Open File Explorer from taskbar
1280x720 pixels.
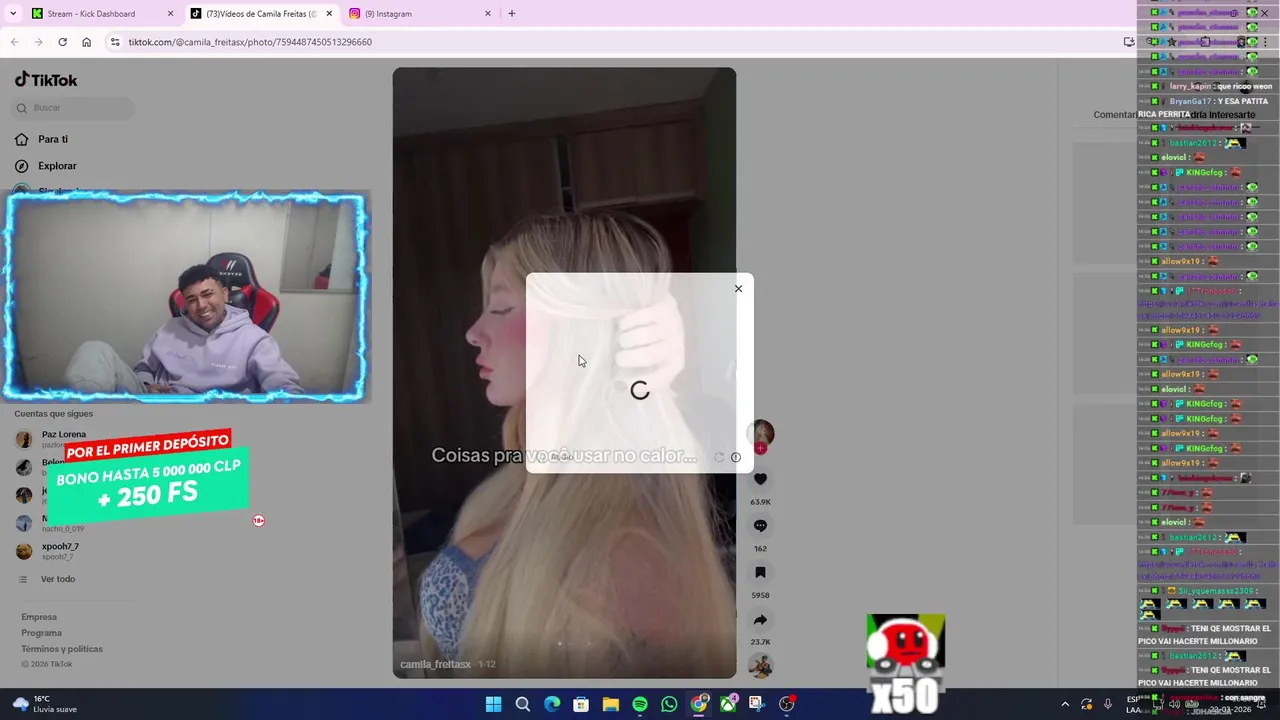click(610, 704)
